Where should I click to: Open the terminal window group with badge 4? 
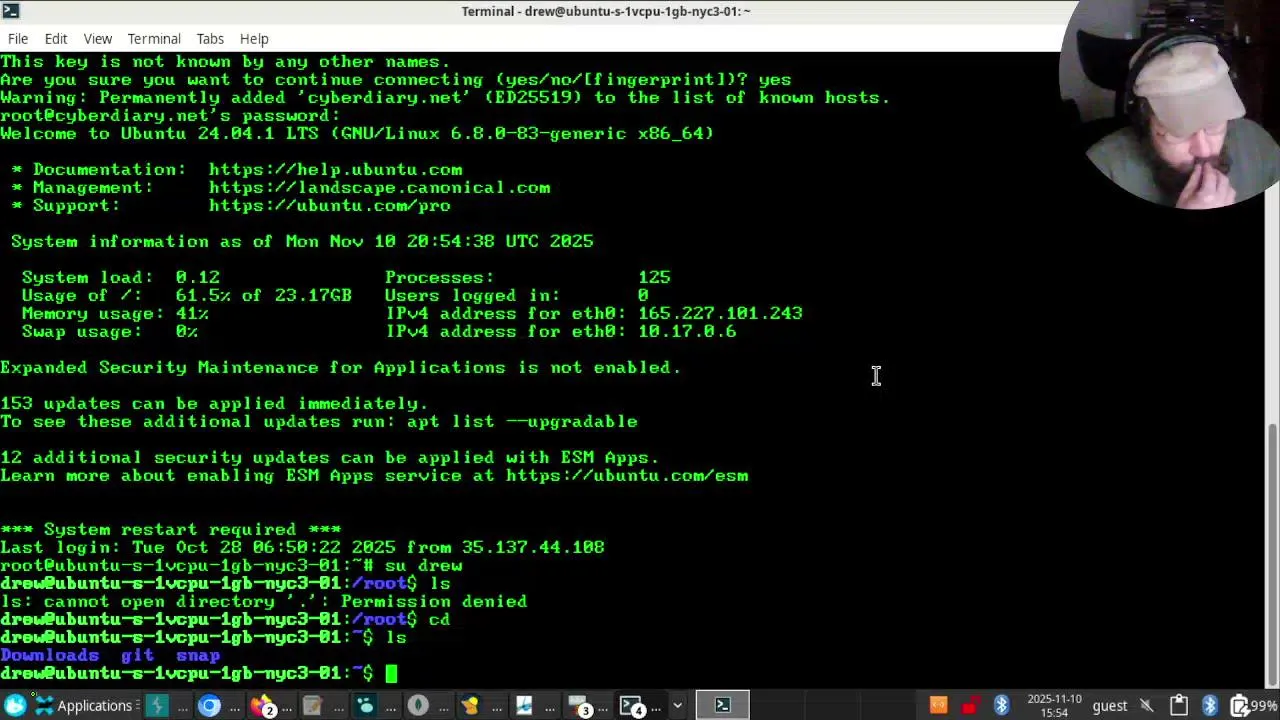632,705
